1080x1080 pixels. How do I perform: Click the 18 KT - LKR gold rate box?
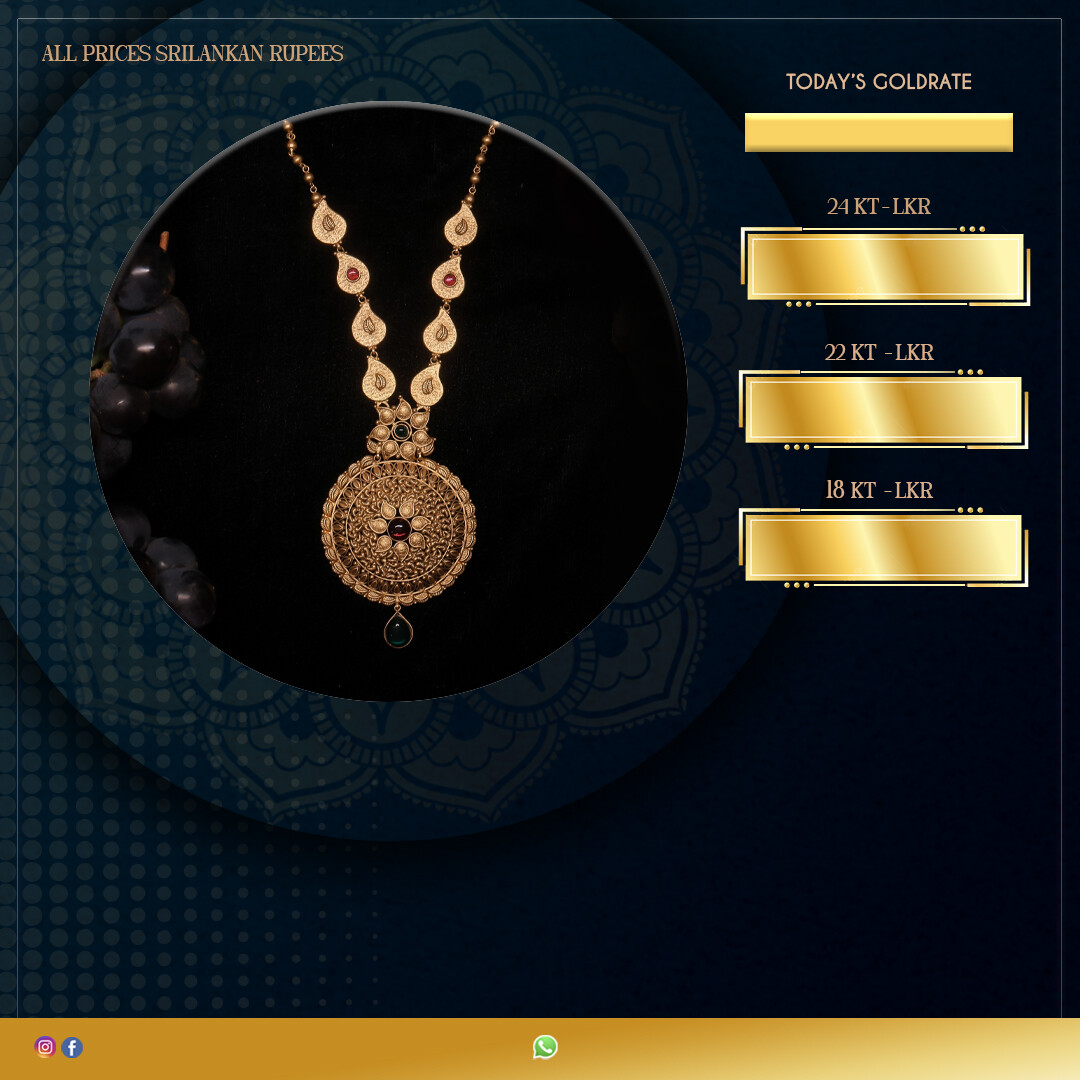(884, 548)
